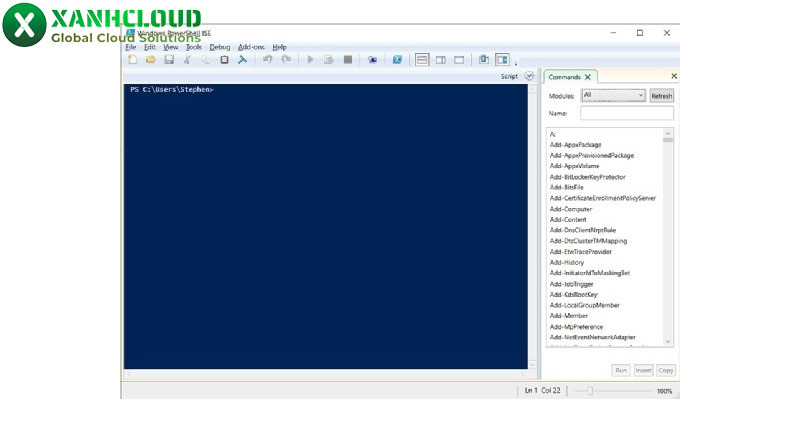
Task: Stop operation square icon
Action: pos(348,60)
